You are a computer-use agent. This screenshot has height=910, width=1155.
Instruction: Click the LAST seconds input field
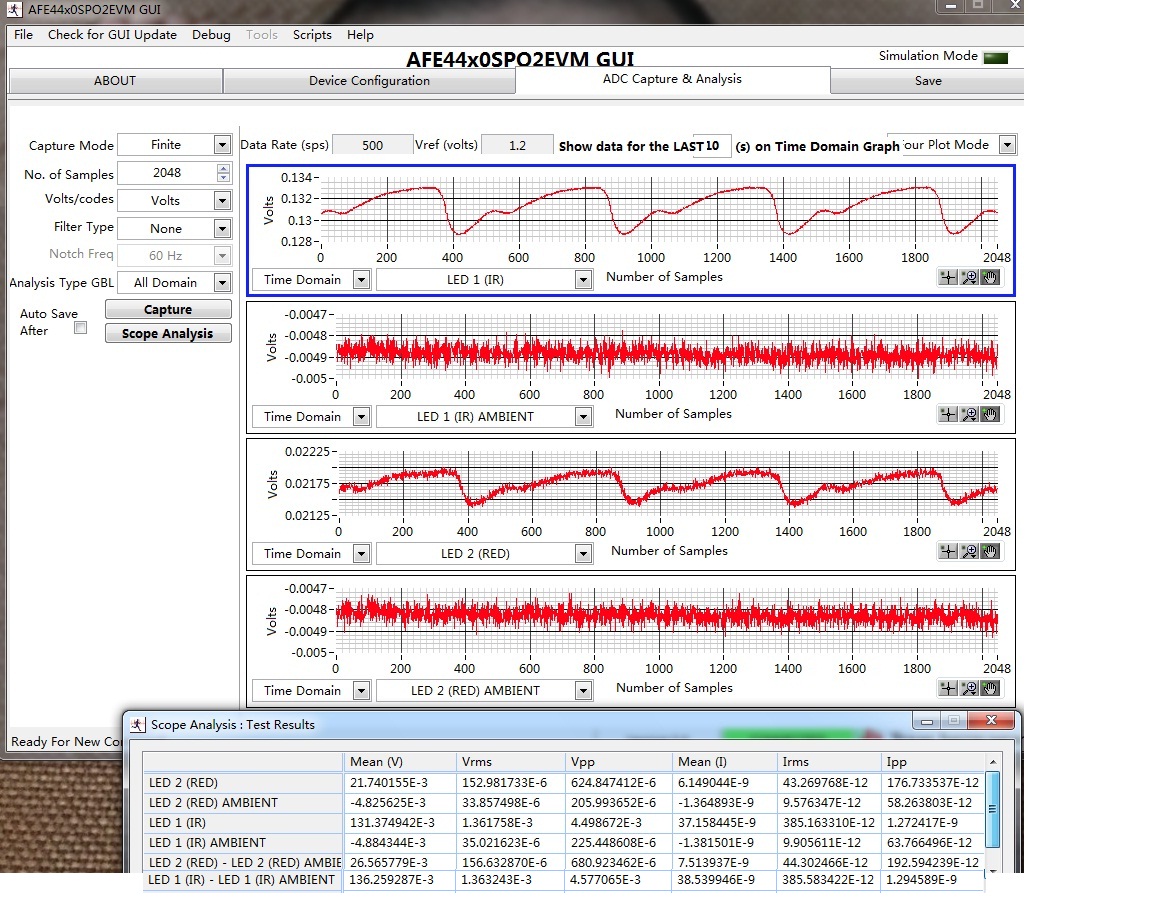712,146
